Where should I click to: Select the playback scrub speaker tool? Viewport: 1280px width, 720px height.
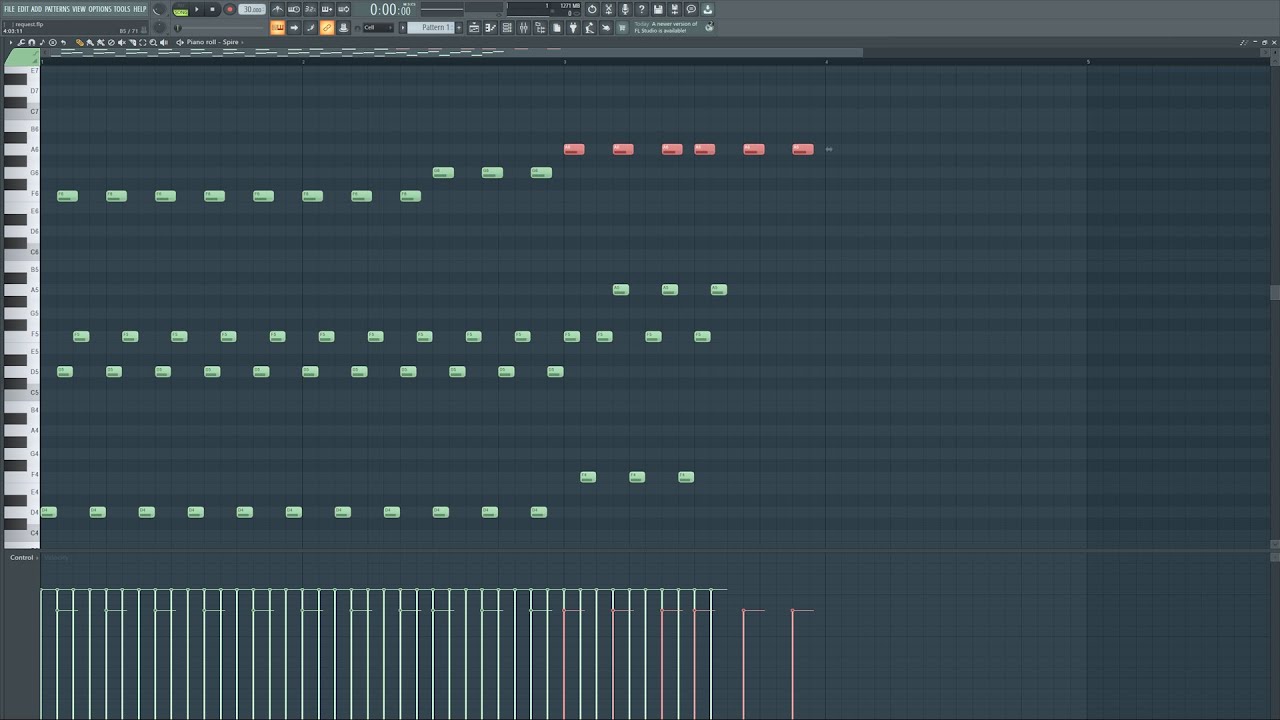pos(163,42)
